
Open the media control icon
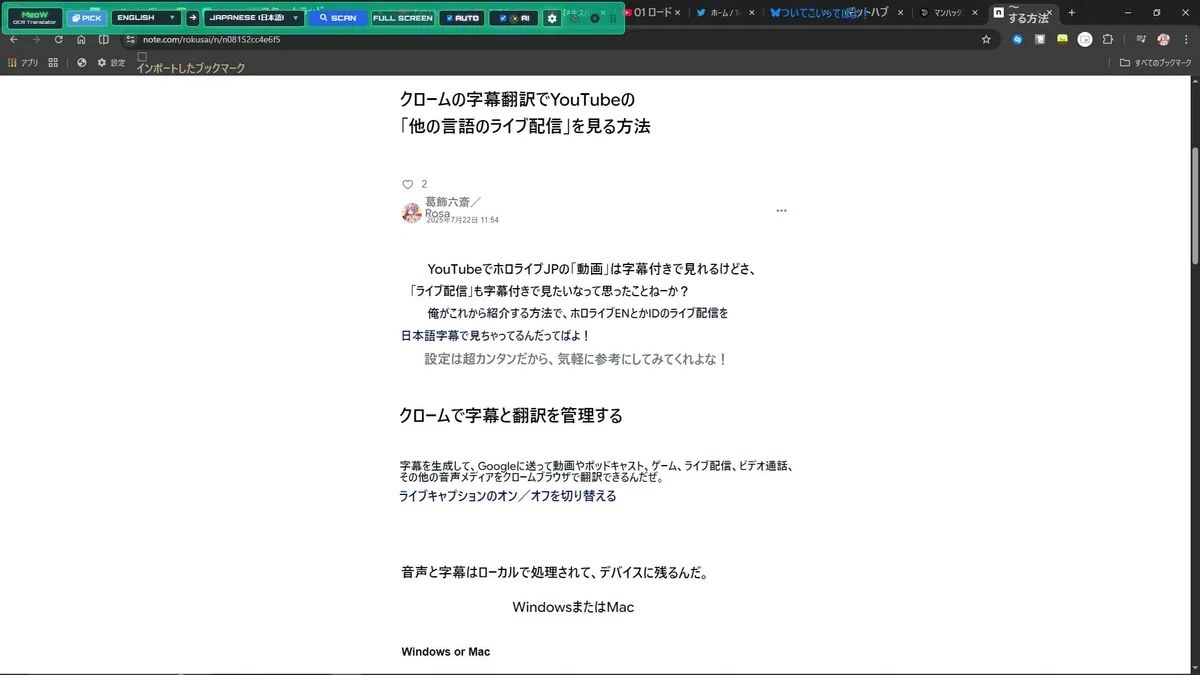pos(1141,40)
